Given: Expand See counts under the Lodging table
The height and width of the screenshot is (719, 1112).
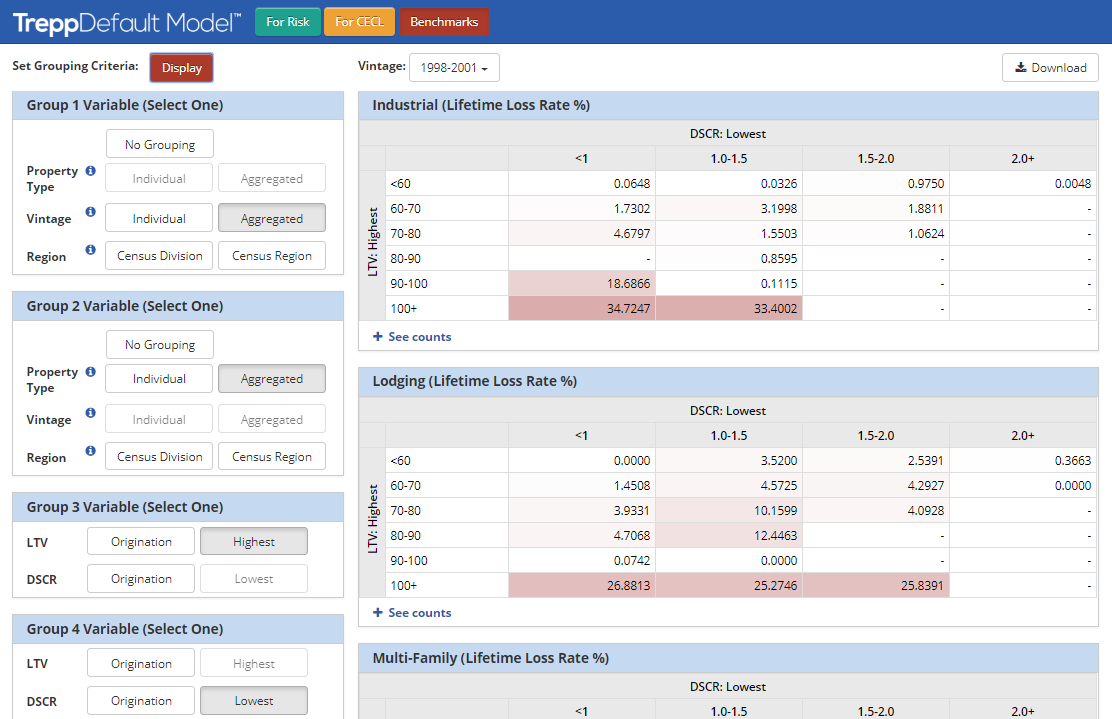Looking at the screenshot, I should pos(411,612).
